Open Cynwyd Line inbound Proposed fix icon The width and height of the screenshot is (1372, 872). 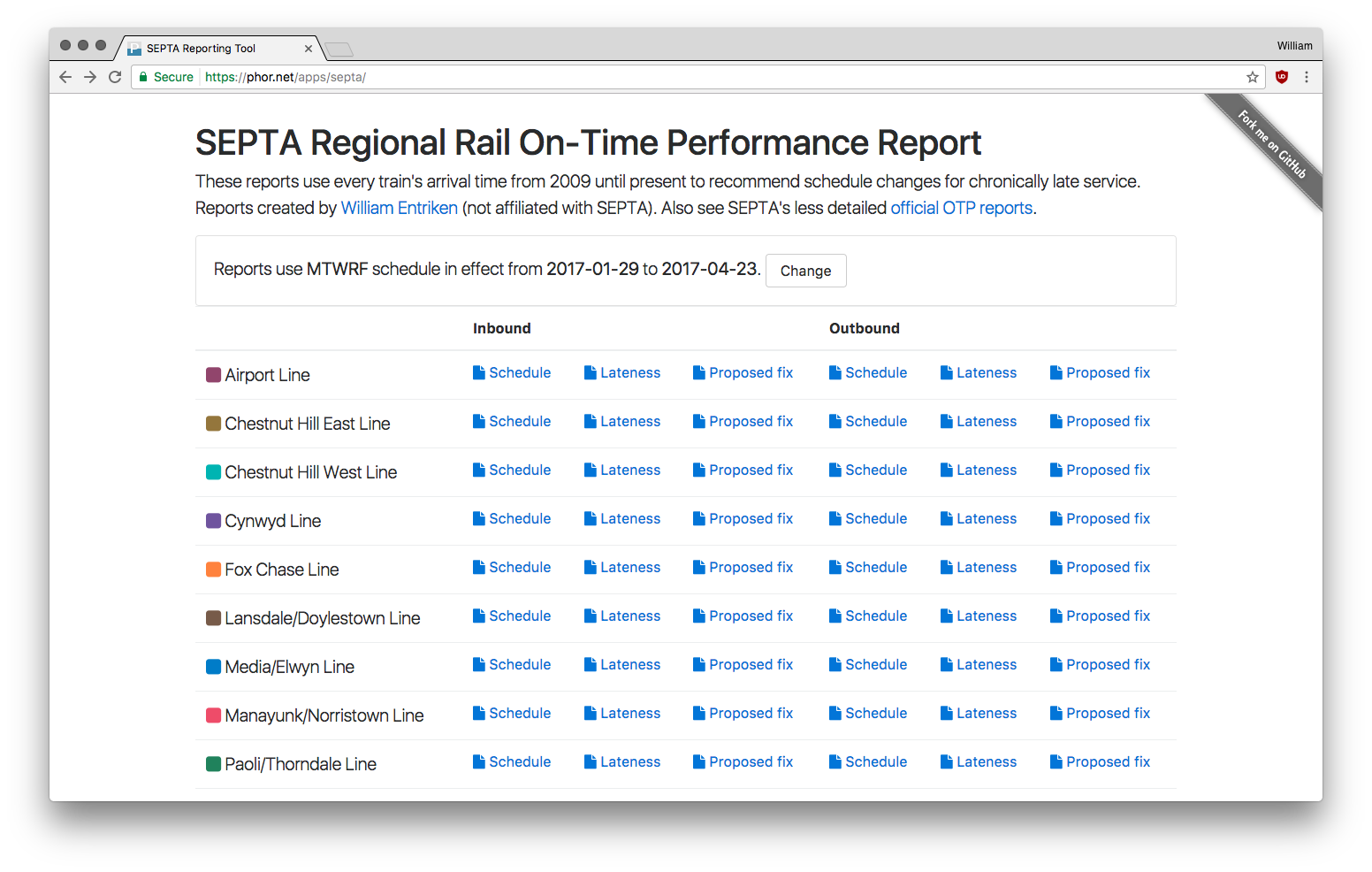[699, 519]
